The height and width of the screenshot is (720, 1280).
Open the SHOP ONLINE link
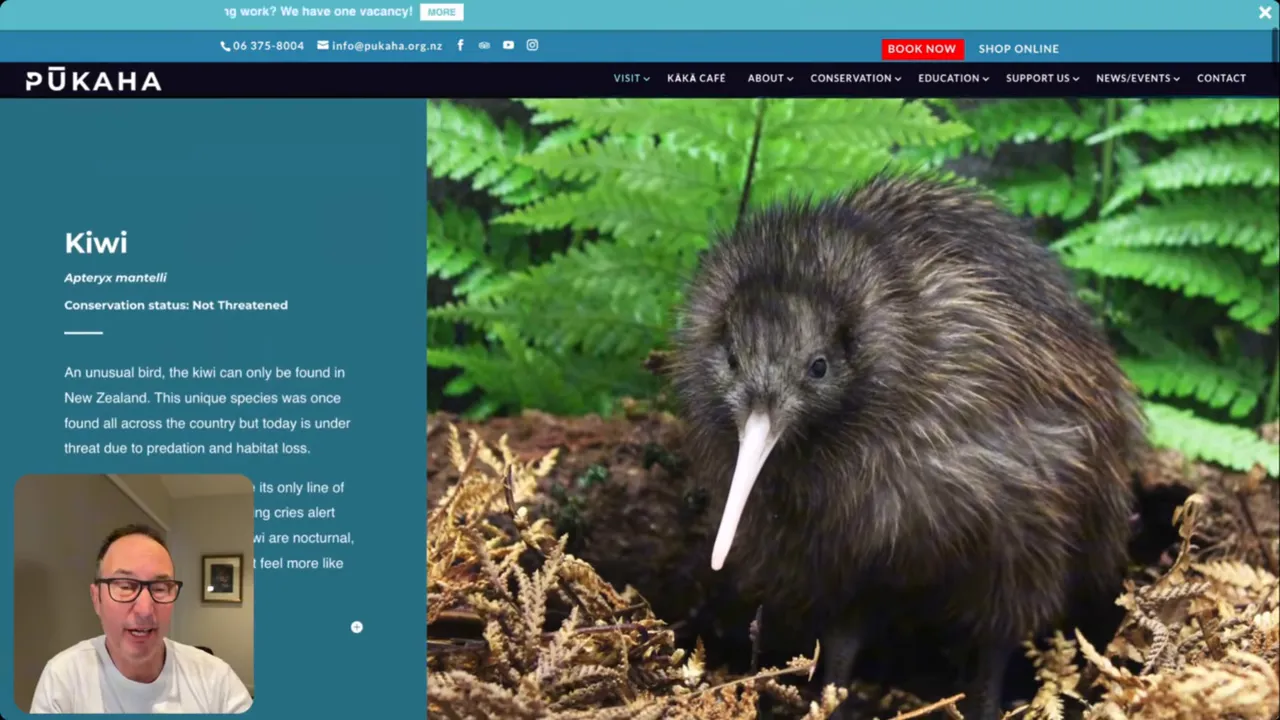coord(1018,49)
